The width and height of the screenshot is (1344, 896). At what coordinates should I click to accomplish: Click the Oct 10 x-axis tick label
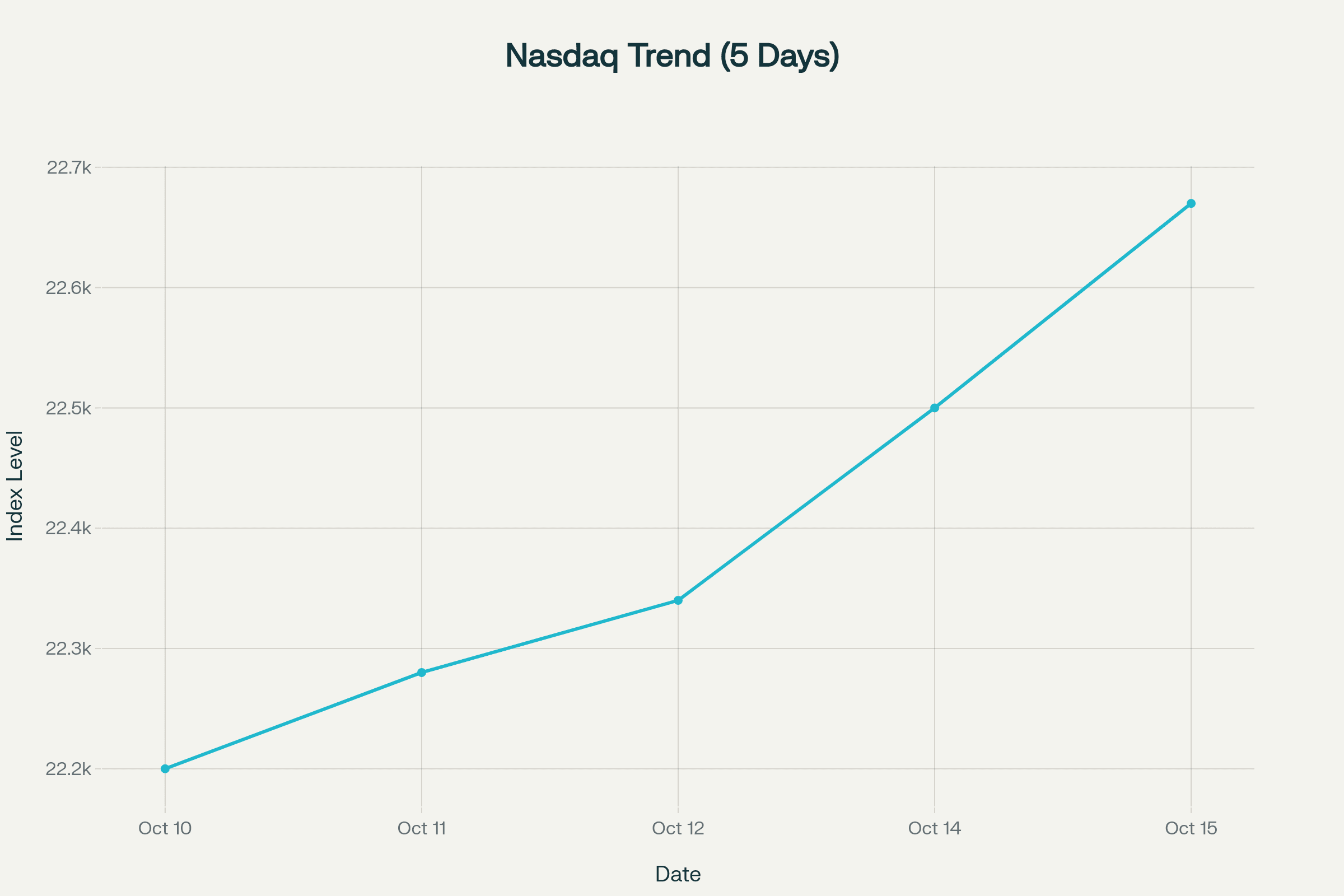[165, 828]
